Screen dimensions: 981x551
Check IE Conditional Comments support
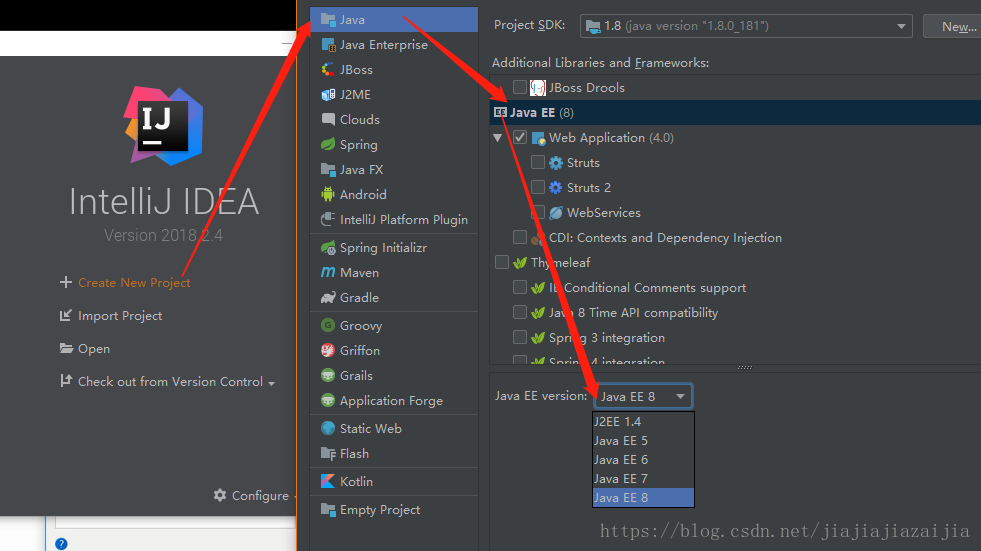(x=519, y=287)
